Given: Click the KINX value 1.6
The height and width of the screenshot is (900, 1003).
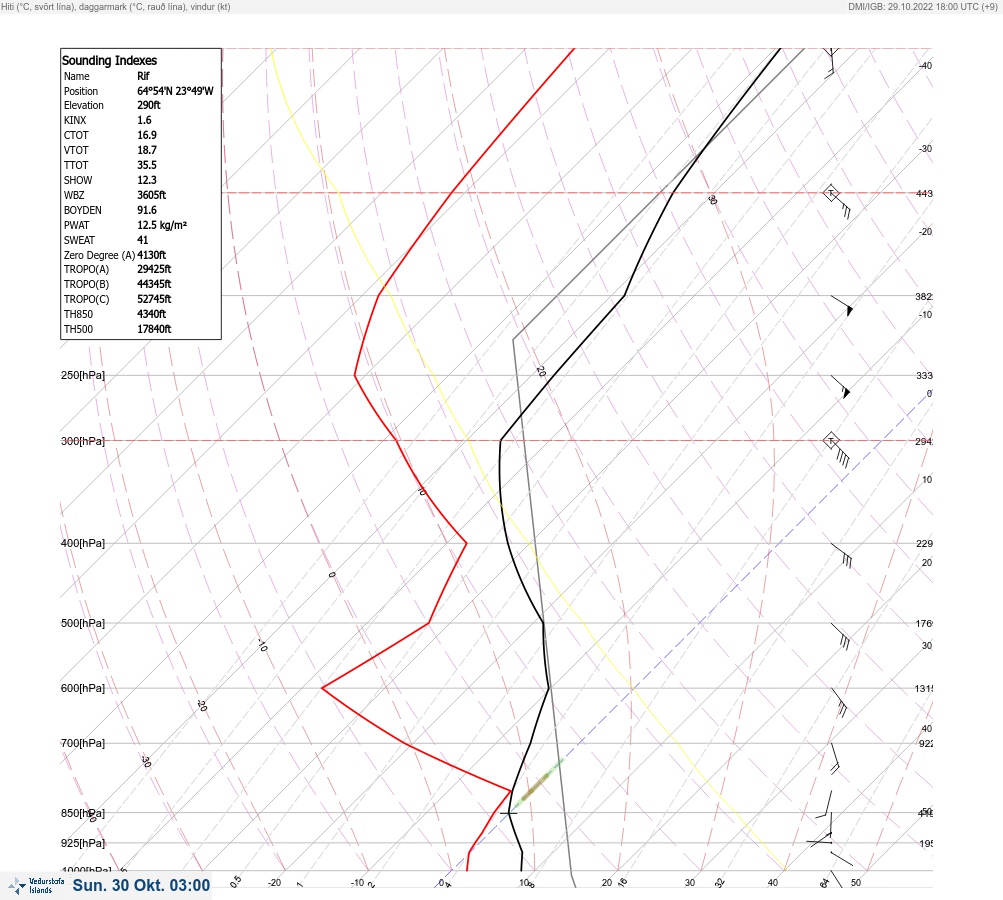Looking at the screenshot, I should pyautogui.click(x=145, y=120).
